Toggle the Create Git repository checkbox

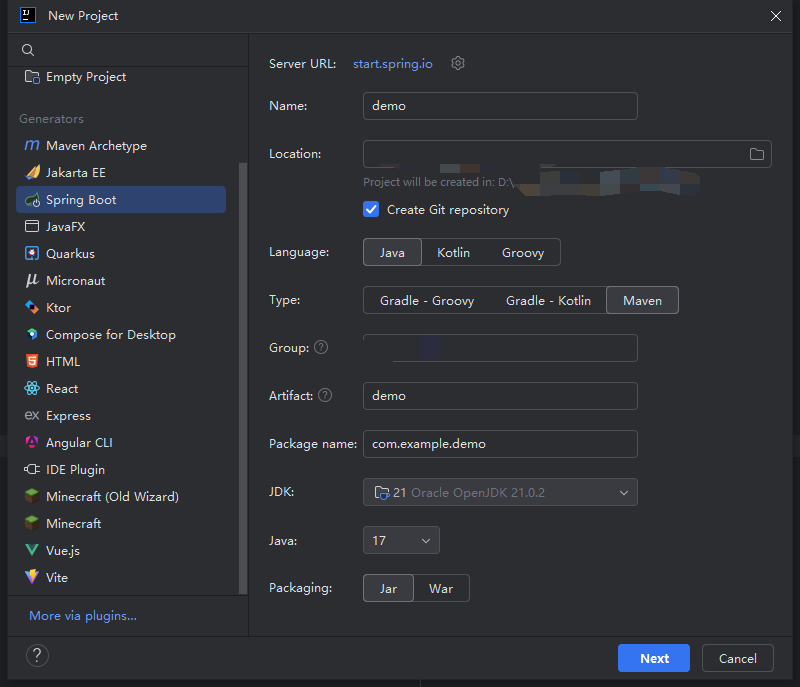coord(371,210)
